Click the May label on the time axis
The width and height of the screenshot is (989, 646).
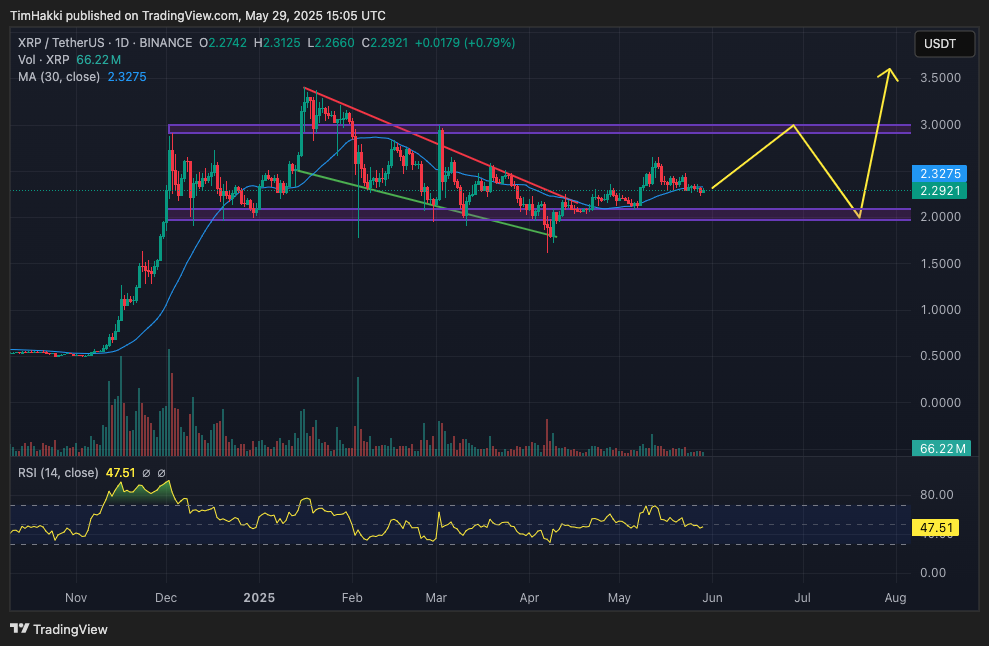pyautogui.click(x=619, y=597)
